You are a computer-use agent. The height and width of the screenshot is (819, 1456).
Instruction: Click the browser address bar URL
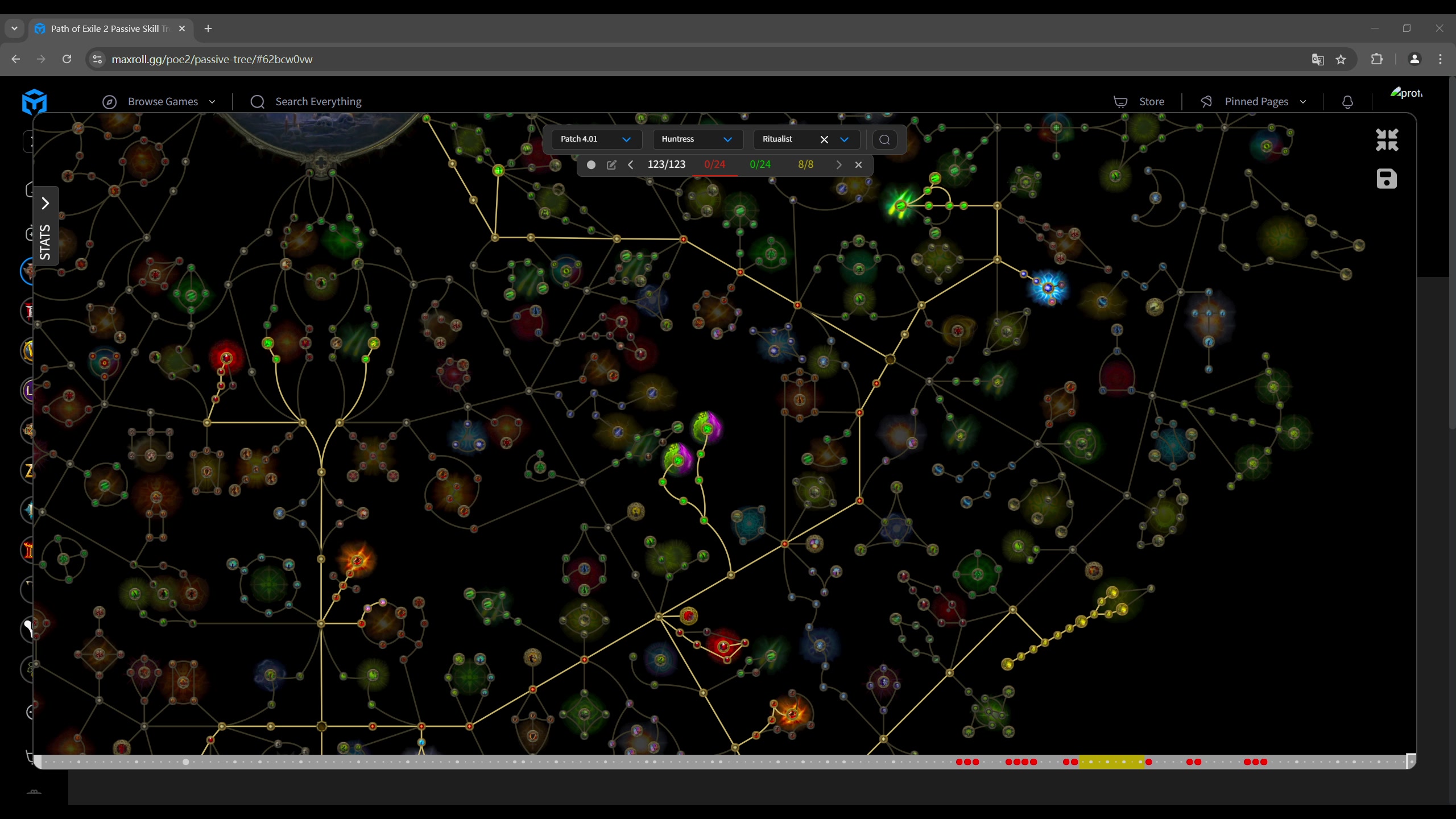coord(212,59)
